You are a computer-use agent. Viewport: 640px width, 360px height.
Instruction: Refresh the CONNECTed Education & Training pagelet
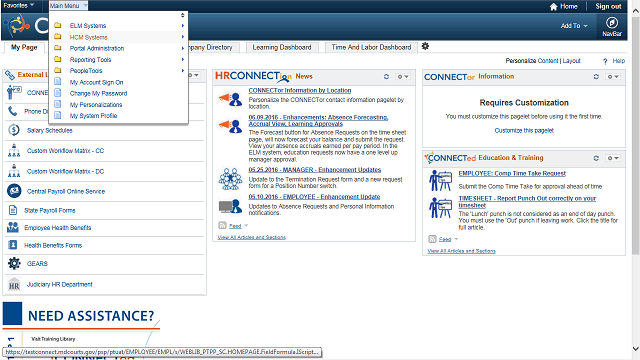click(596, 158)
